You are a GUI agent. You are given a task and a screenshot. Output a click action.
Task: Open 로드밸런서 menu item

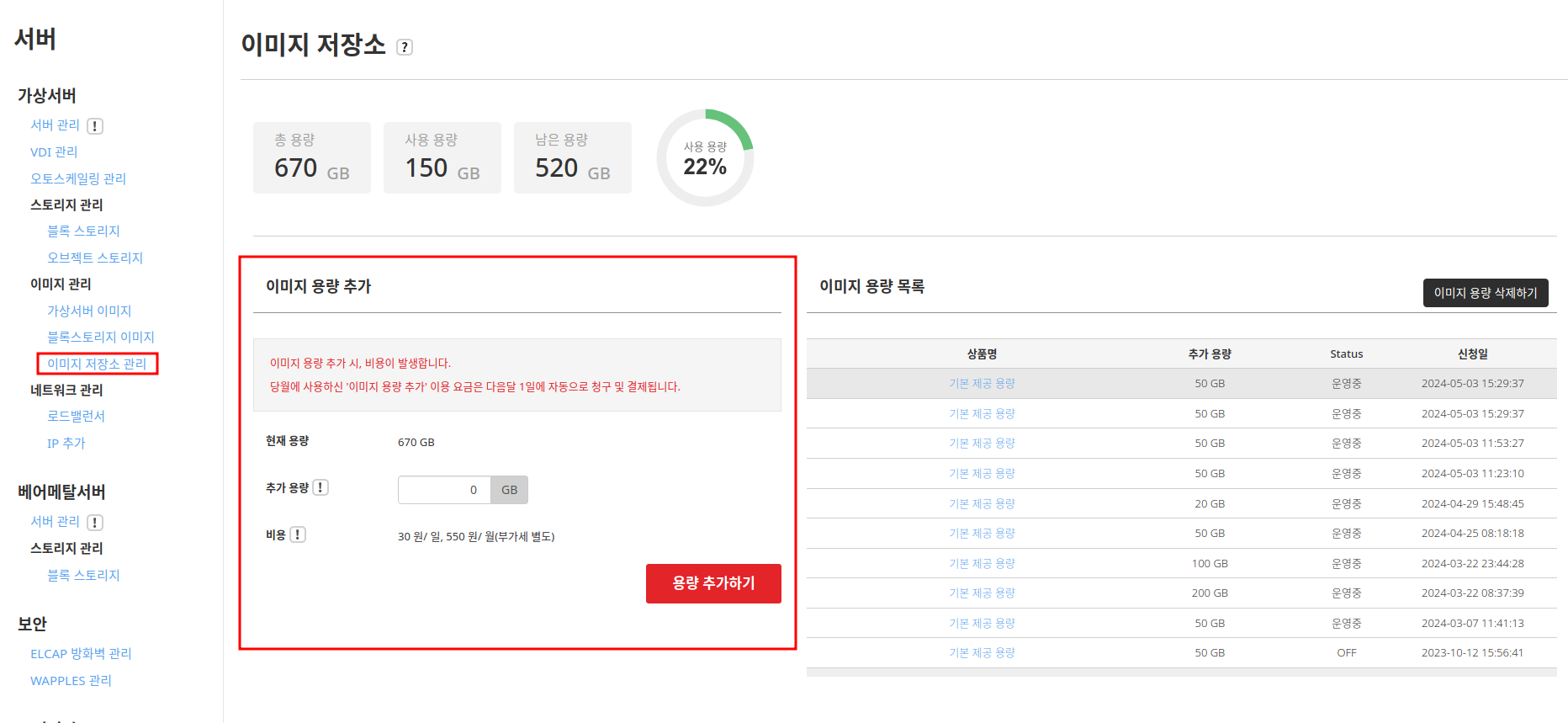tap(76, 416)
